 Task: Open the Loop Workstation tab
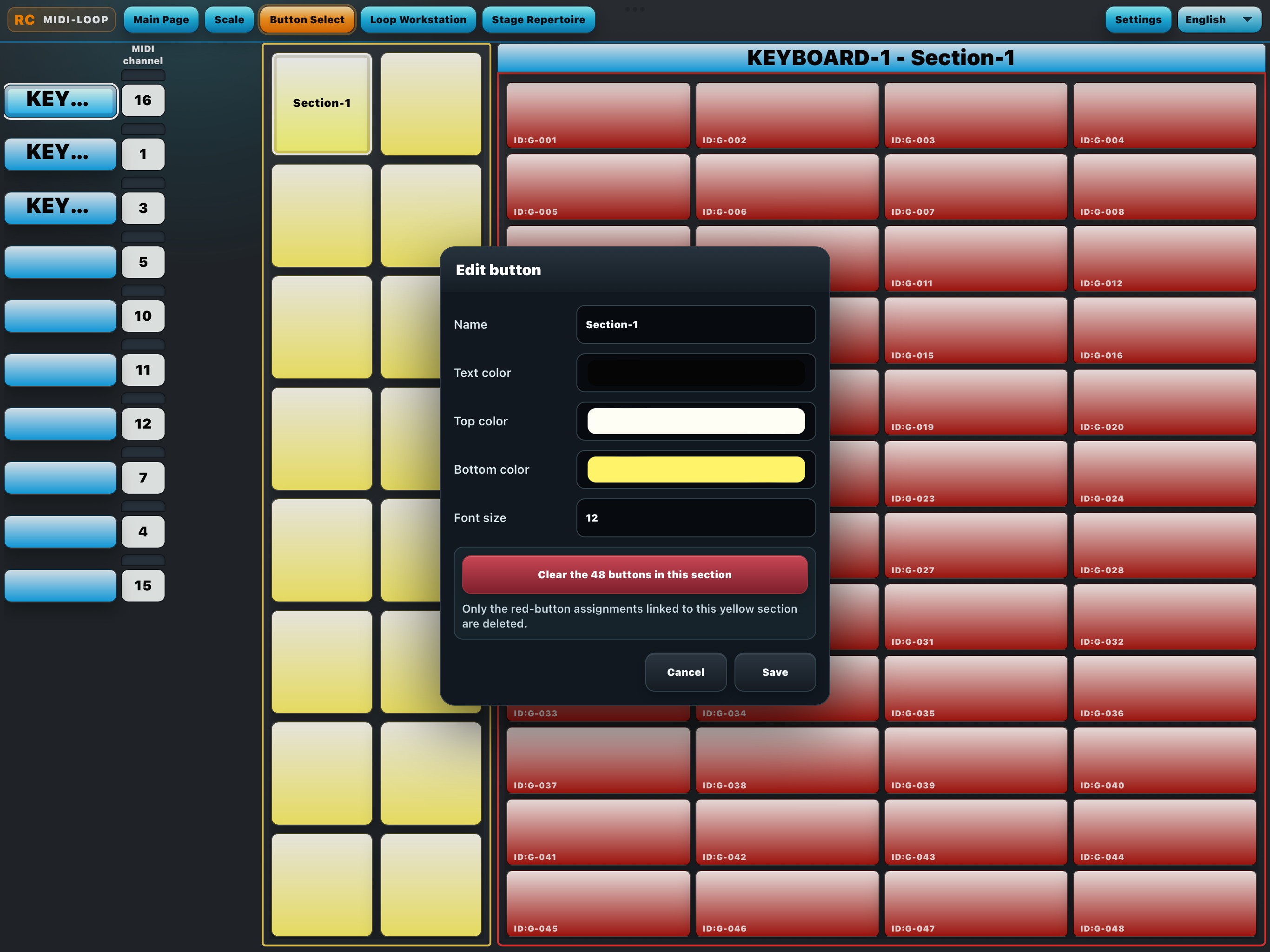tap(418, 20)
